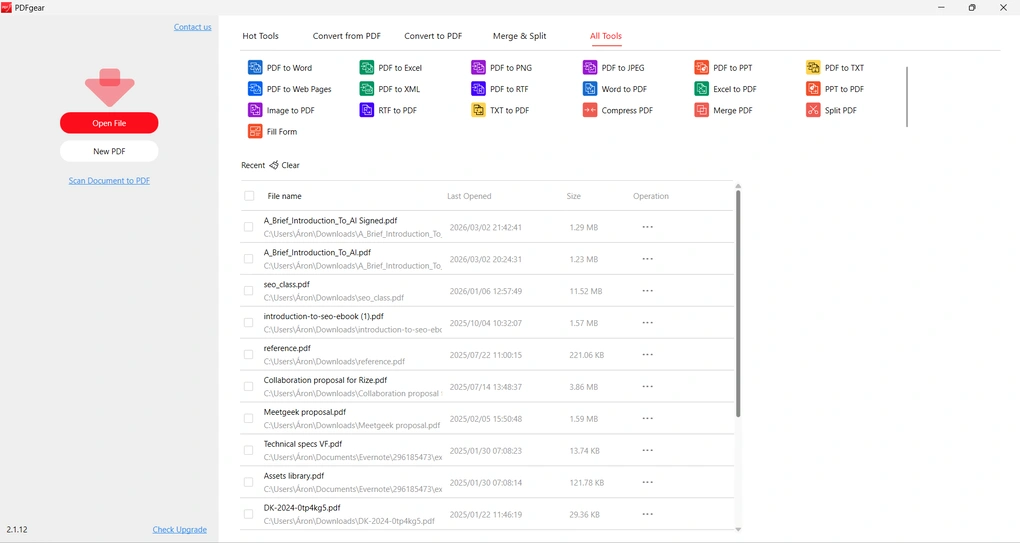Image resolution: width=1020 pixels, height=543 pixels.
Task: Open ellipsis menu for Technical specs VF.pdf
Action: click(x=647, y=450)
